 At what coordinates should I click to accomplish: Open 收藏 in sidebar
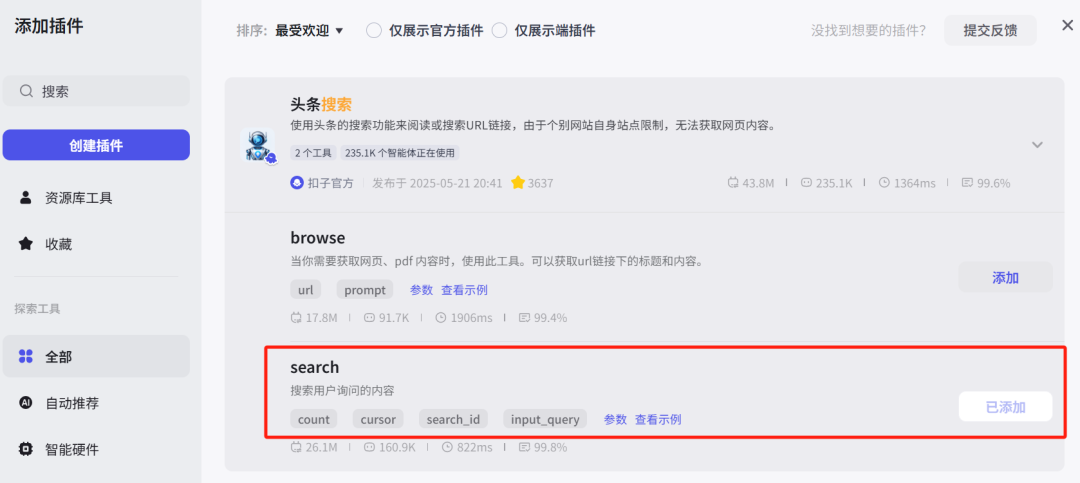pos(96,244)
